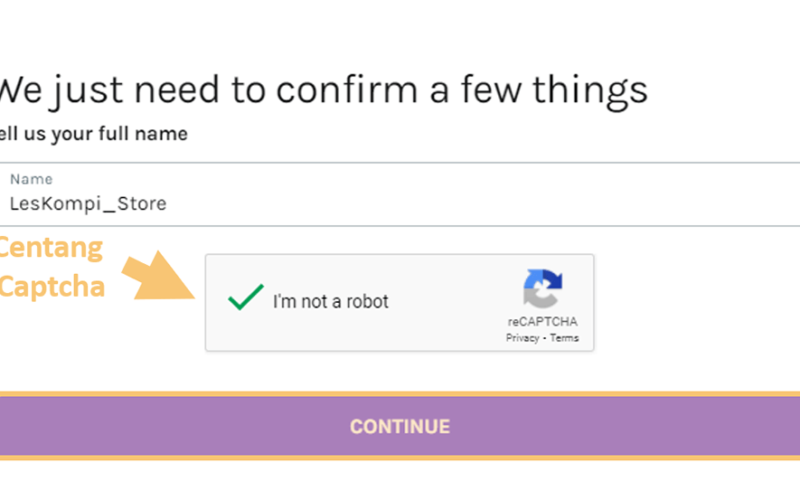Click the word "Store" in Name field

pyautogui.click(x=142, y=204)
